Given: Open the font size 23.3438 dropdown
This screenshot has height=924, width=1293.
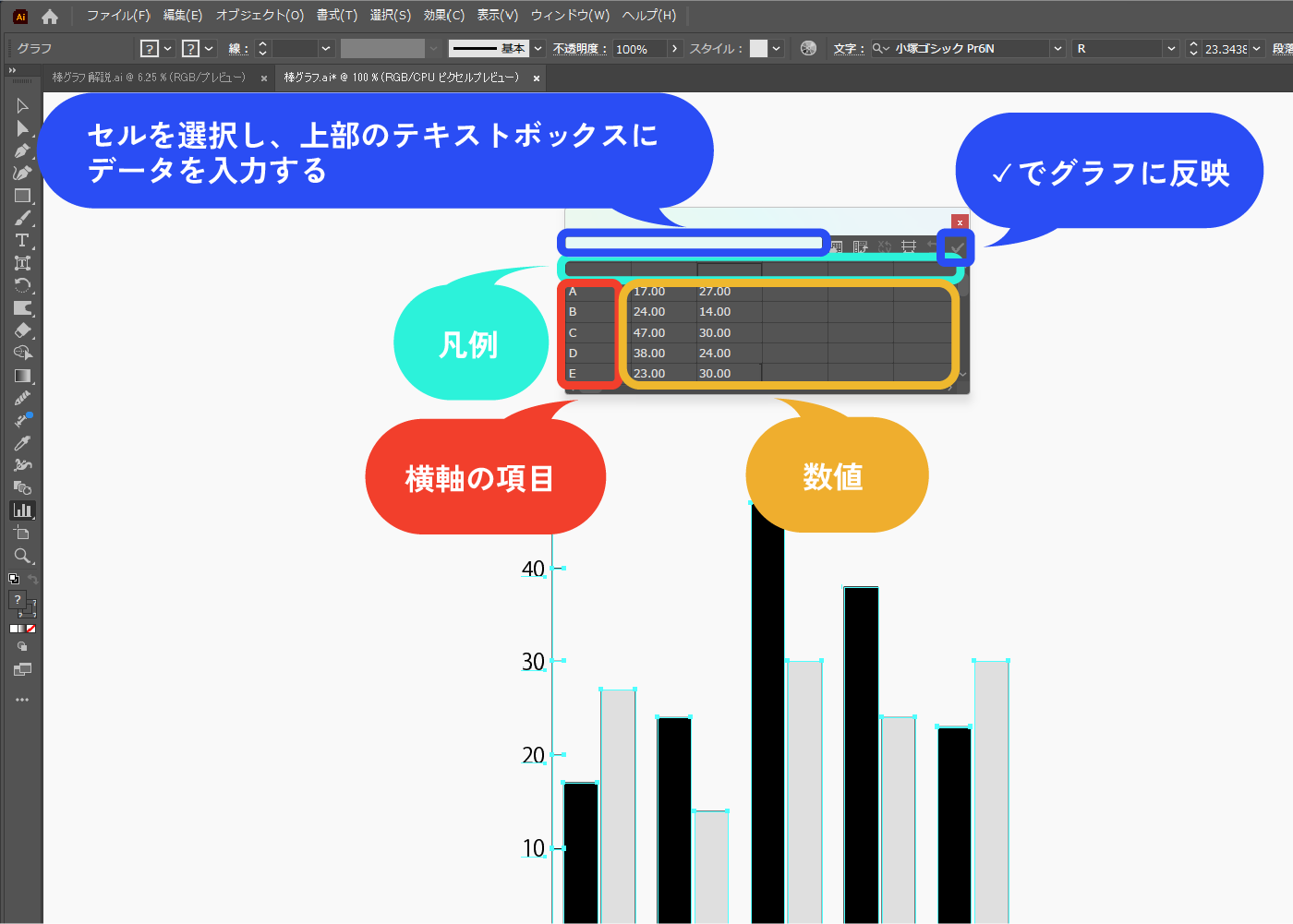Looking at the screenshot, I should (1256, 48).
